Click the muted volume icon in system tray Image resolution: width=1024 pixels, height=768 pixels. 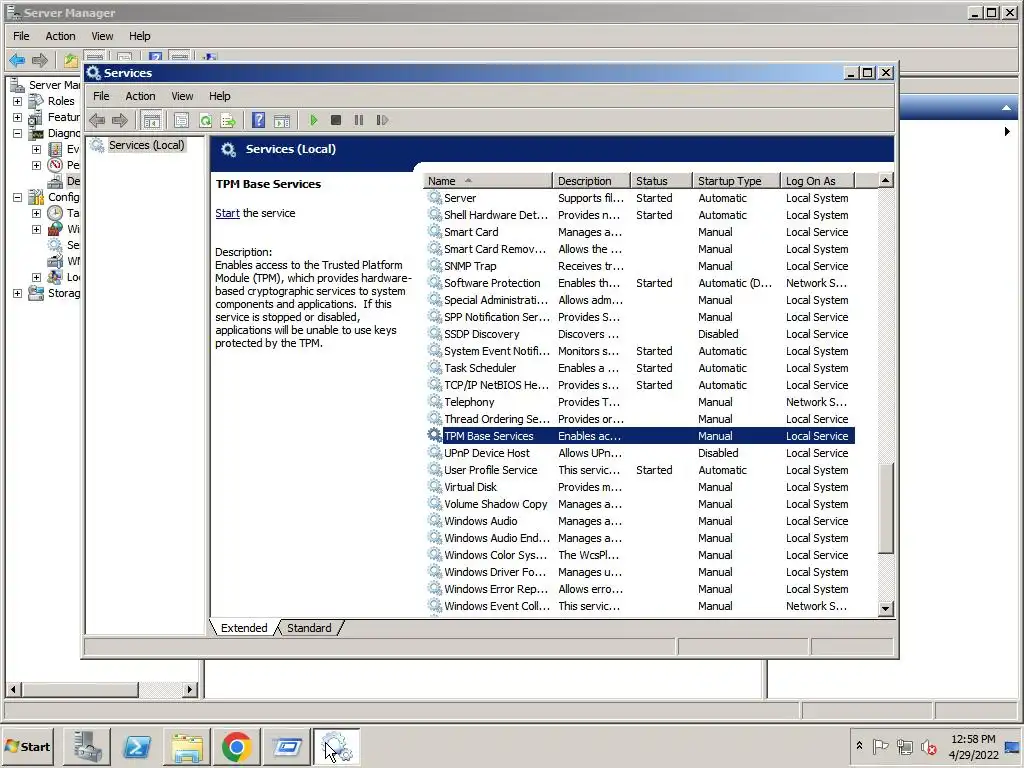(x=928, y=746)
